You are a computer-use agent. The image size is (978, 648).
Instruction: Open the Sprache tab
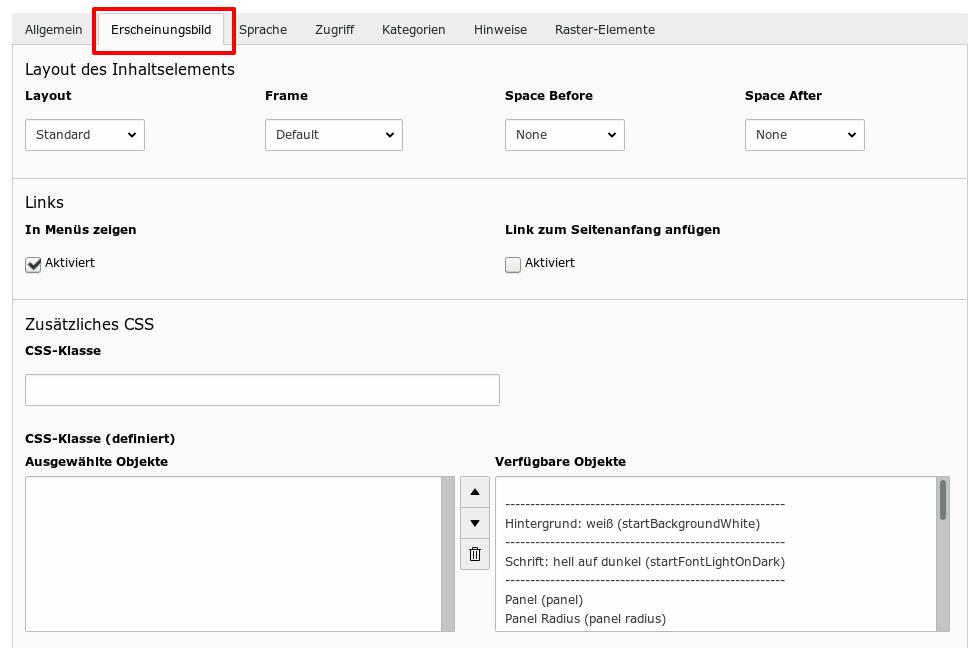[263, 29]
